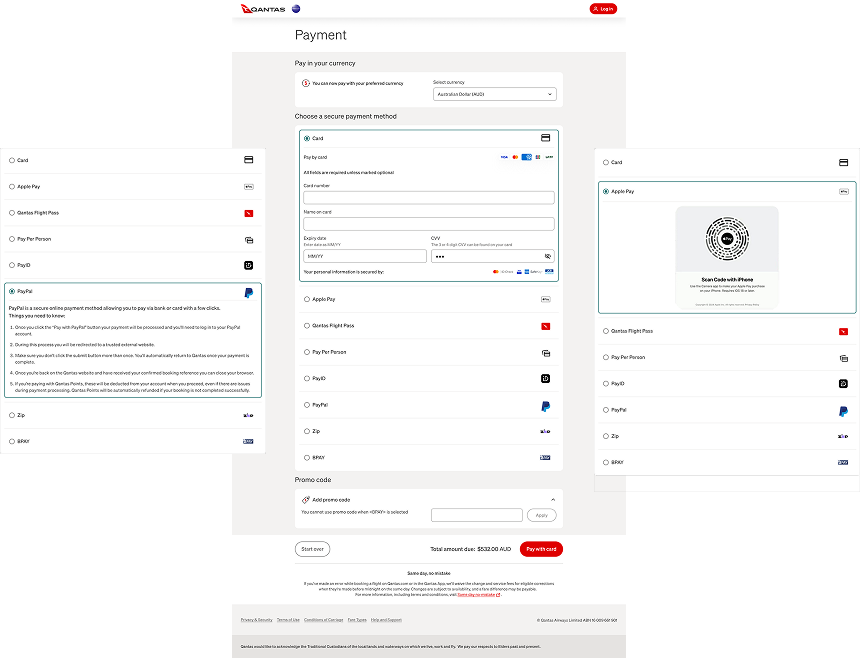Click the Log in button in the header

coord(603,9)
